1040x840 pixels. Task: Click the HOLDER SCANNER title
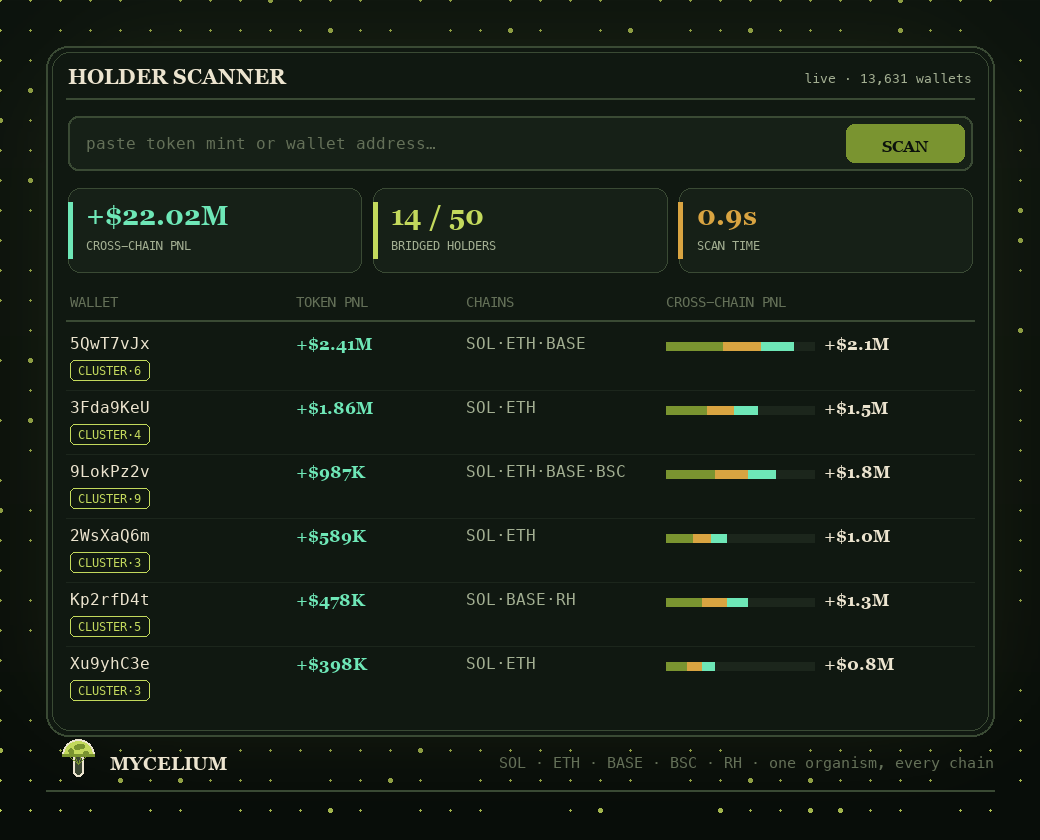coord(177,77)
